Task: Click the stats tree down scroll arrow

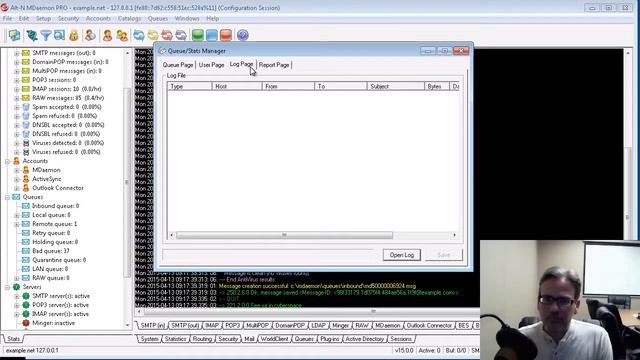Action: pyautogui.click(x=127, y=325)
